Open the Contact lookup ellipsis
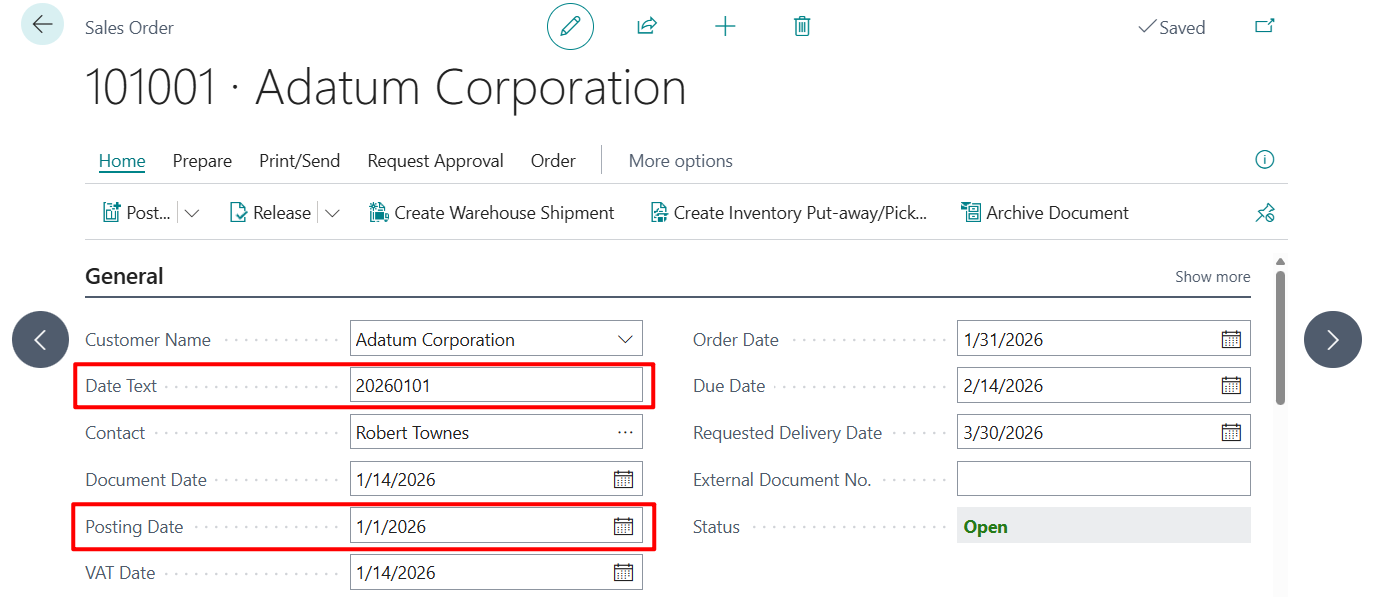This screenshot has width=1373, height=597. pos(625,431)
